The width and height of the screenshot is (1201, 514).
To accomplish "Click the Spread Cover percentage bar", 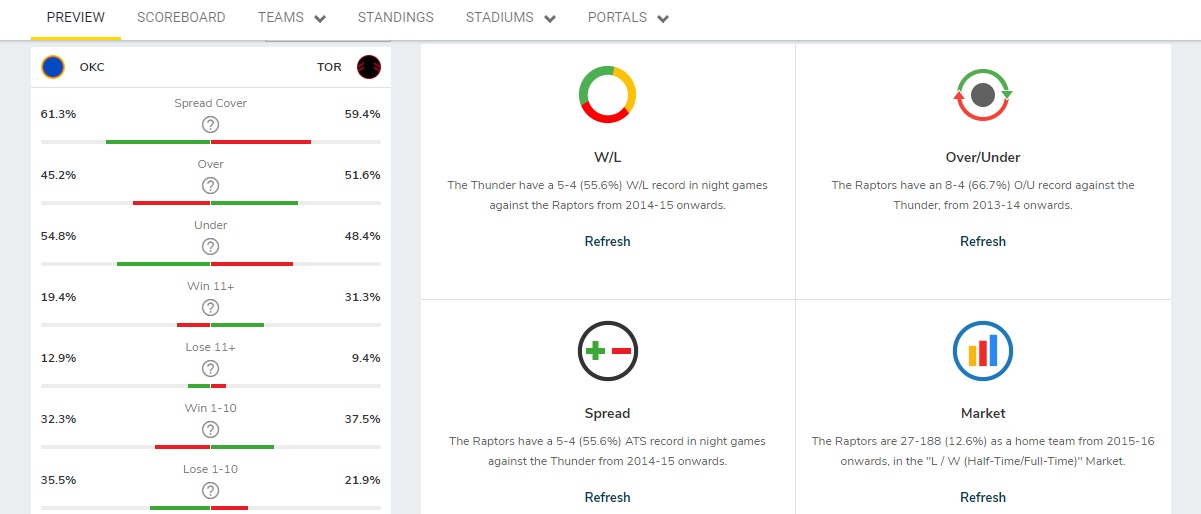I will point(210,142).
